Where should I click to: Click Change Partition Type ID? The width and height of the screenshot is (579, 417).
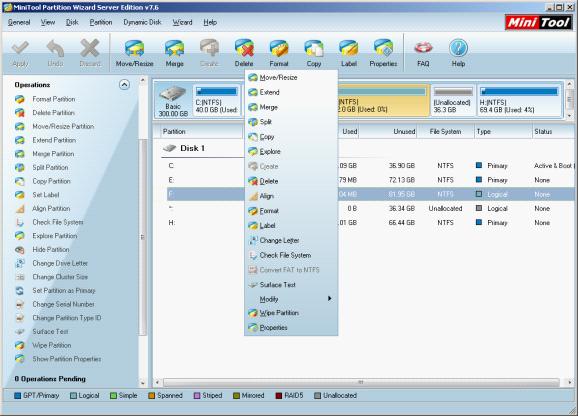(x=66, y=318)
